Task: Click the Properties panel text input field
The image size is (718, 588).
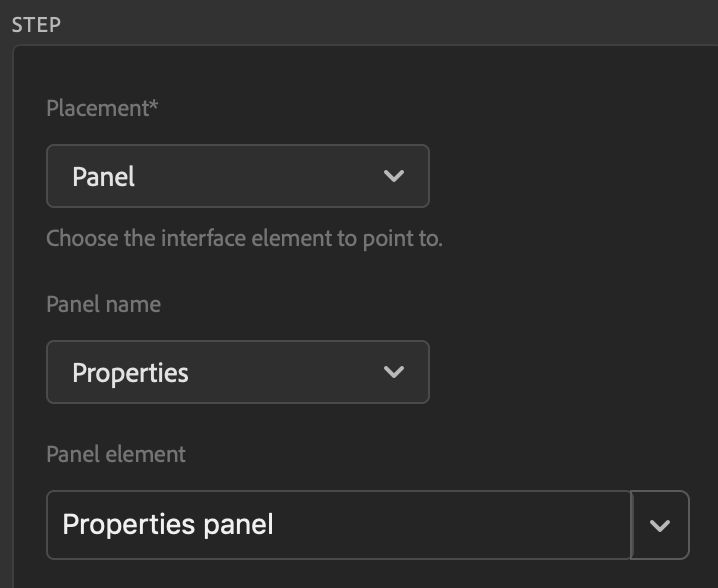Action: (338, 524)
